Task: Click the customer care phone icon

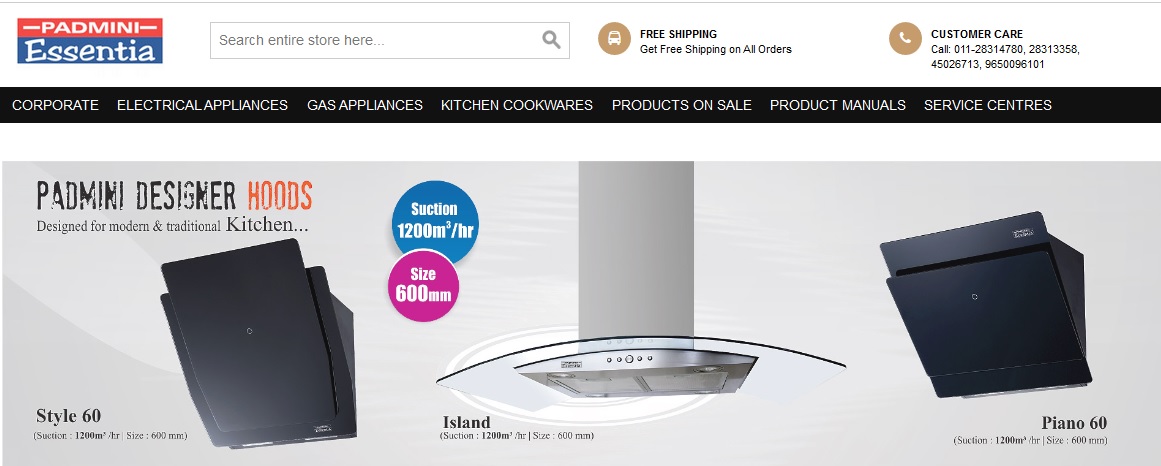Action: pyautogui.click(x=905, y=39)
